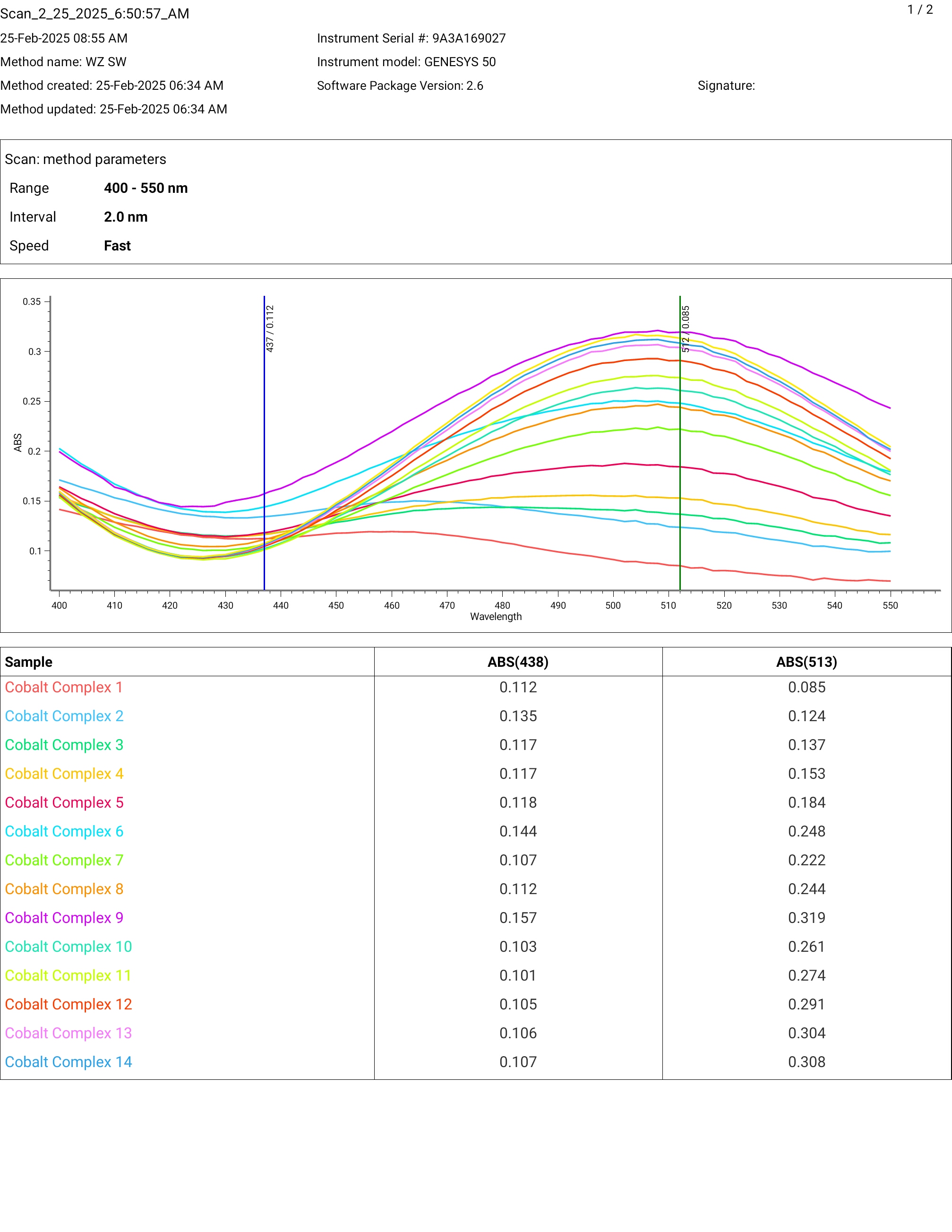Click the Range value 400 - 550 nm
This screenshot has width=952, height=1232.
(x=146, y=188)
